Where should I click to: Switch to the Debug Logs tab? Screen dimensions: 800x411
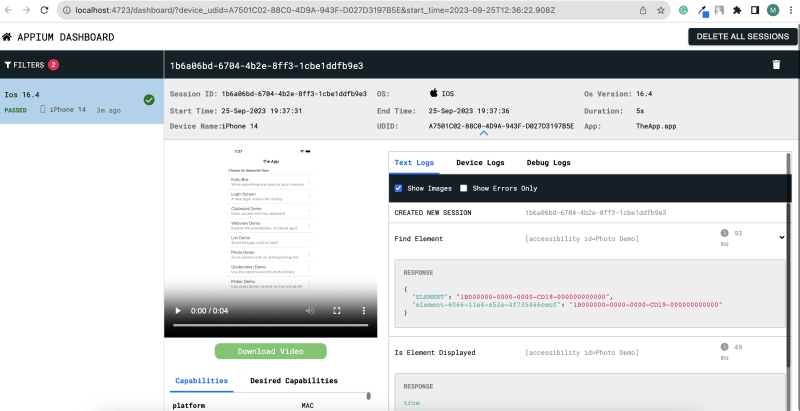tap(548, 163)
